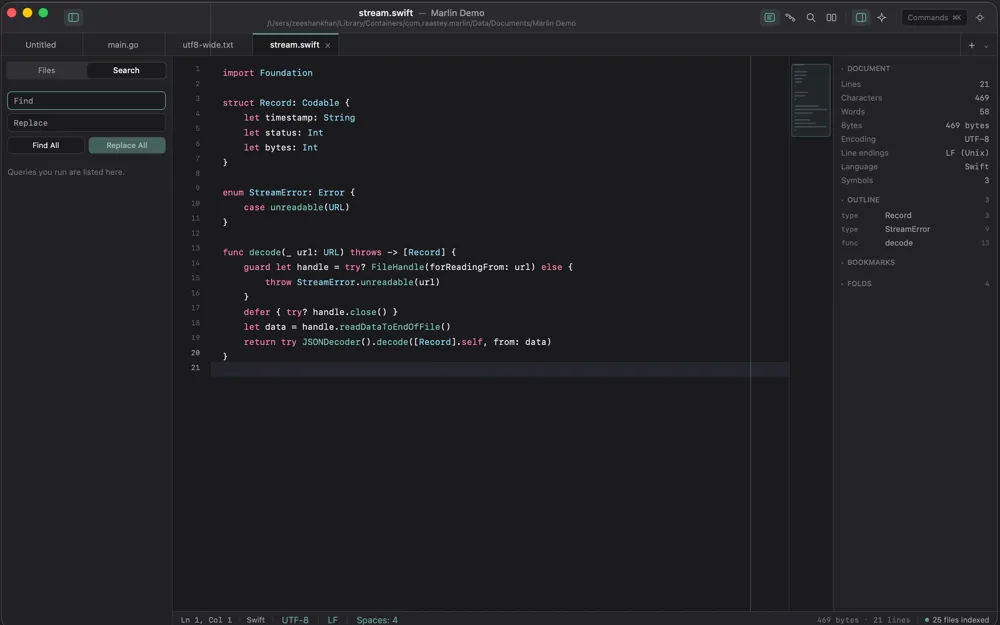Click the Encoding UTF-8 value in inspector
This screenshot has height=625, width=1000.
(x=976, y=139)
